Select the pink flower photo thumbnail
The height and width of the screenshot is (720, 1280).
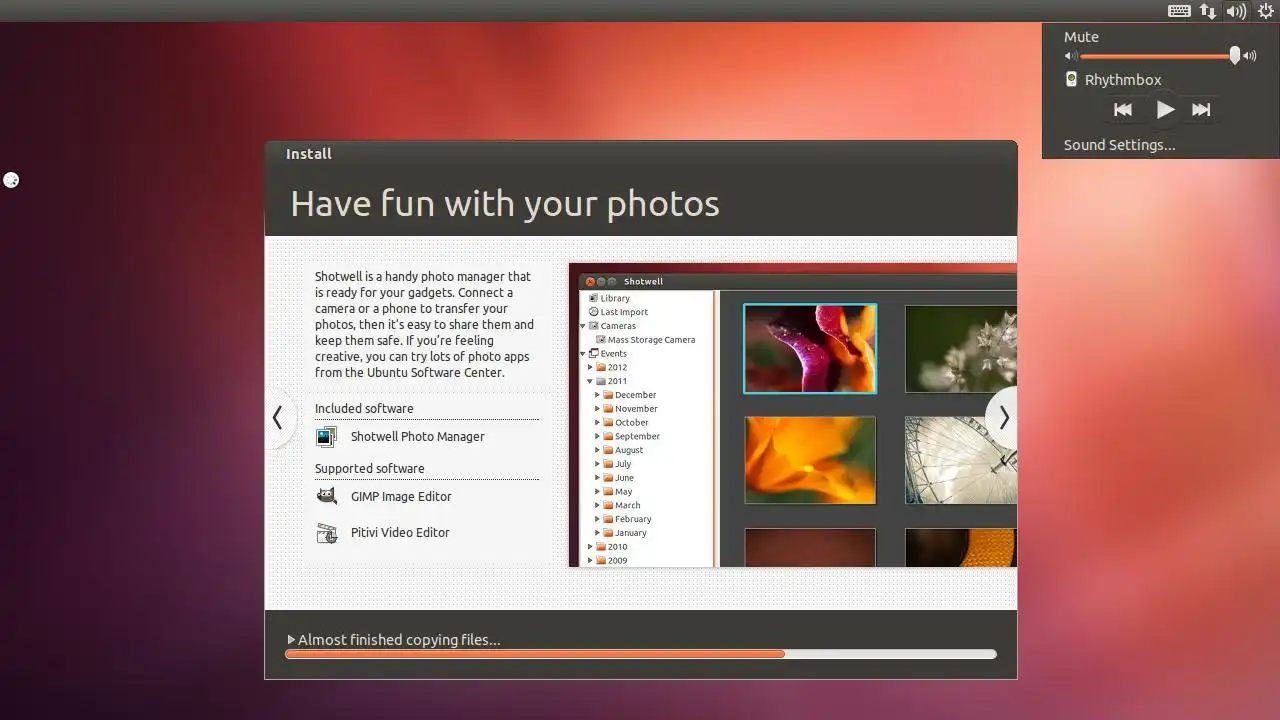click(810, 348)
